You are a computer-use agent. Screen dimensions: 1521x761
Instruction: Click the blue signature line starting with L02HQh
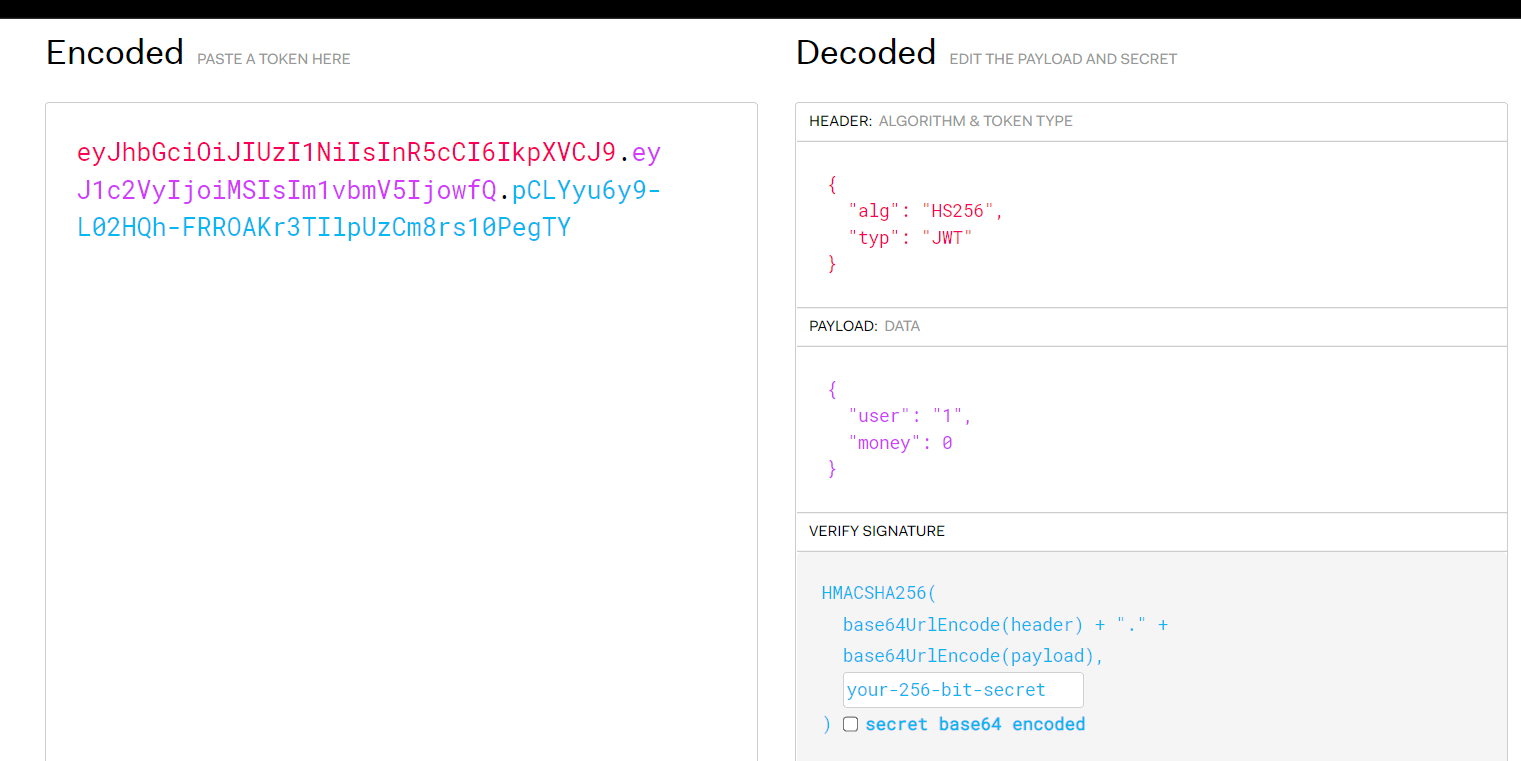tap(323, 227)
